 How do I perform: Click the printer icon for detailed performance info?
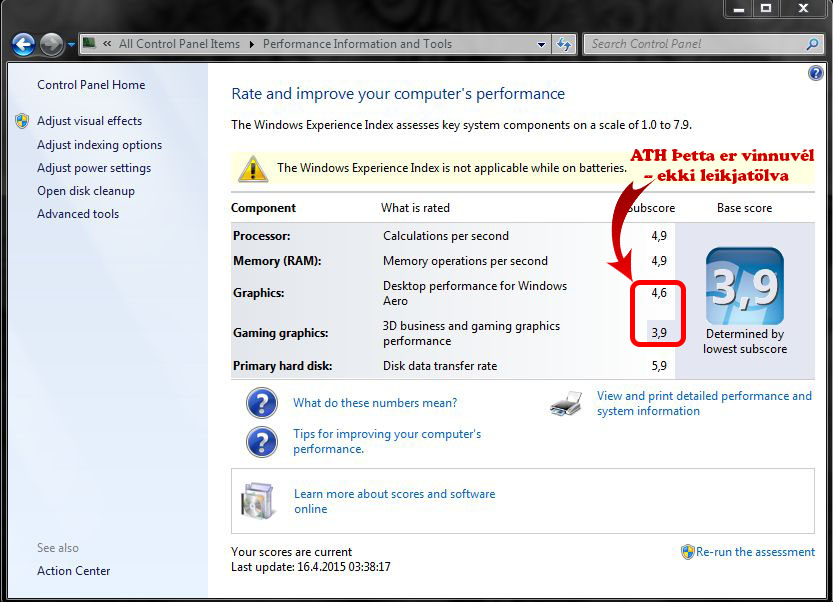coord(567,404)
